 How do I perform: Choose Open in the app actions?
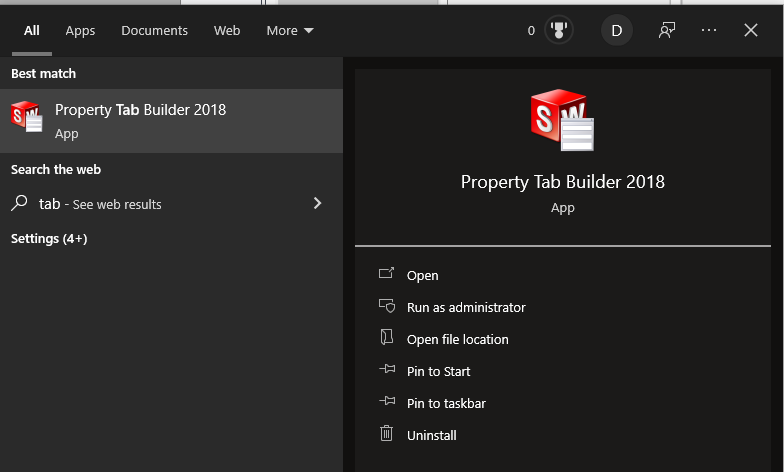422,276
